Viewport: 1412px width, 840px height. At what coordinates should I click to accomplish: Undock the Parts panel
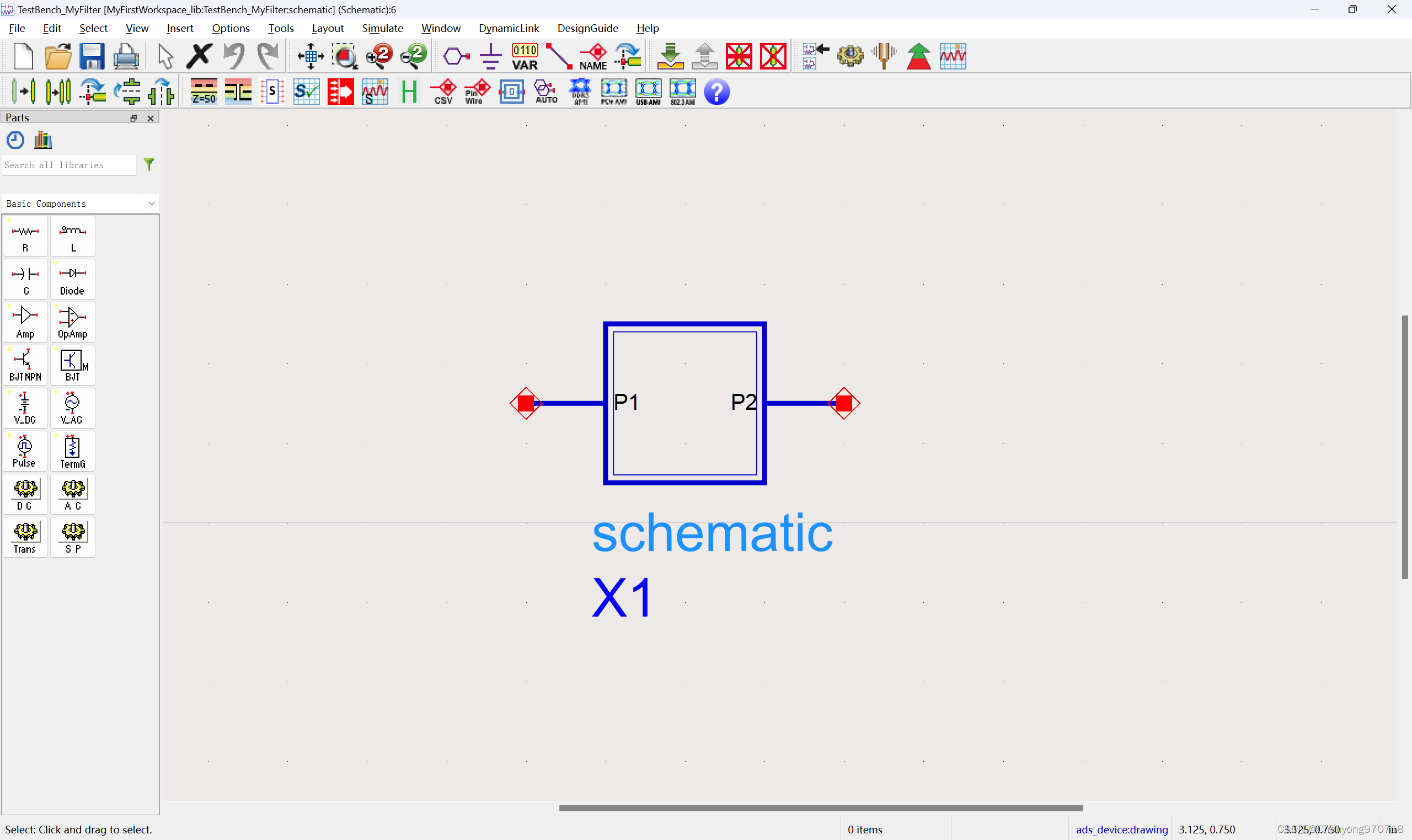(134, 117)
